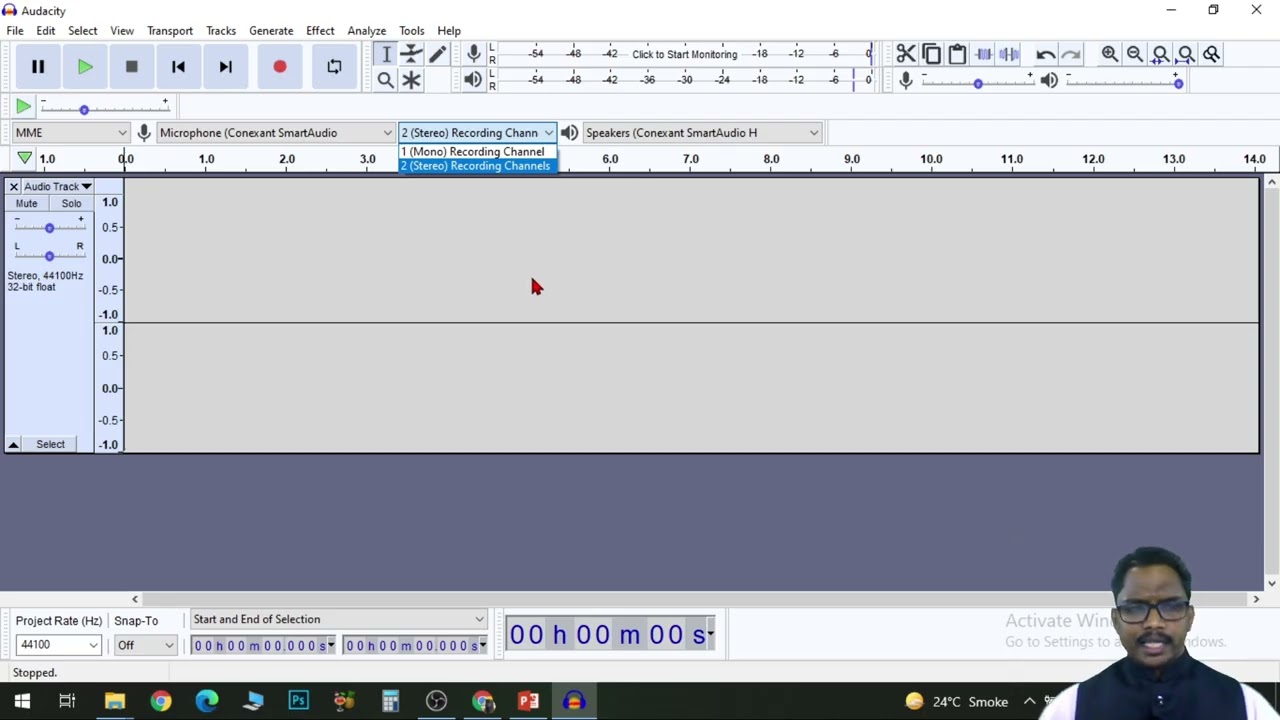The image size is (1280, 720).
Task: Open the Transport menu
Action: (x=170, y=31)
